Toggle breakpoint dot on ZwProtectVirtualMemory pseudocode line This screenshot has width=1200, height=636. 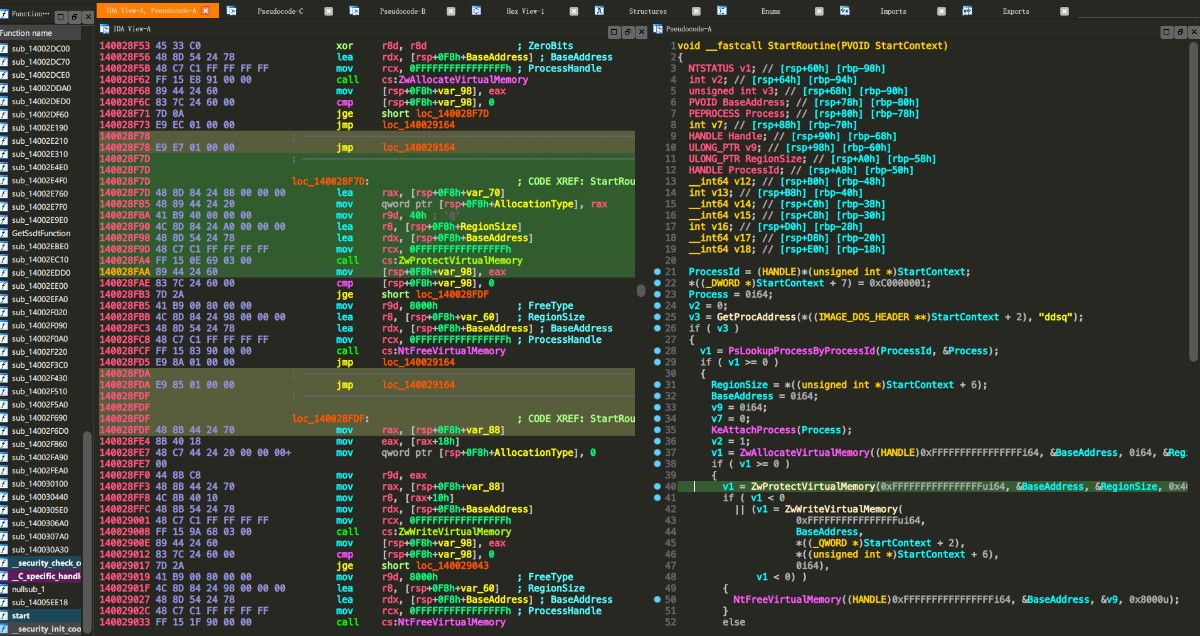(656, 486)
